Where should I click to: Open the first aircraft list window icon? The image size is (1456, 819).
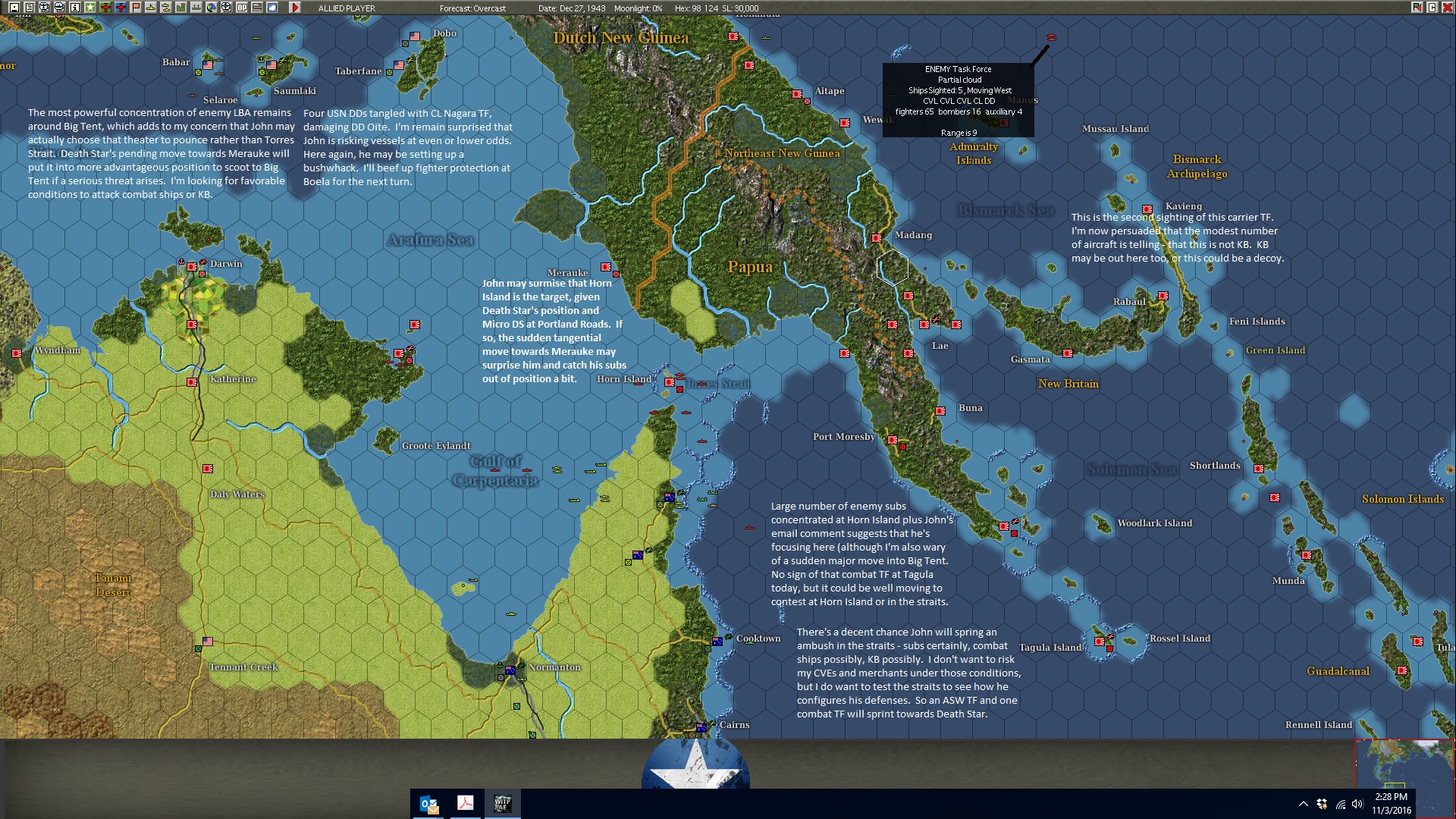coord(45,8)
